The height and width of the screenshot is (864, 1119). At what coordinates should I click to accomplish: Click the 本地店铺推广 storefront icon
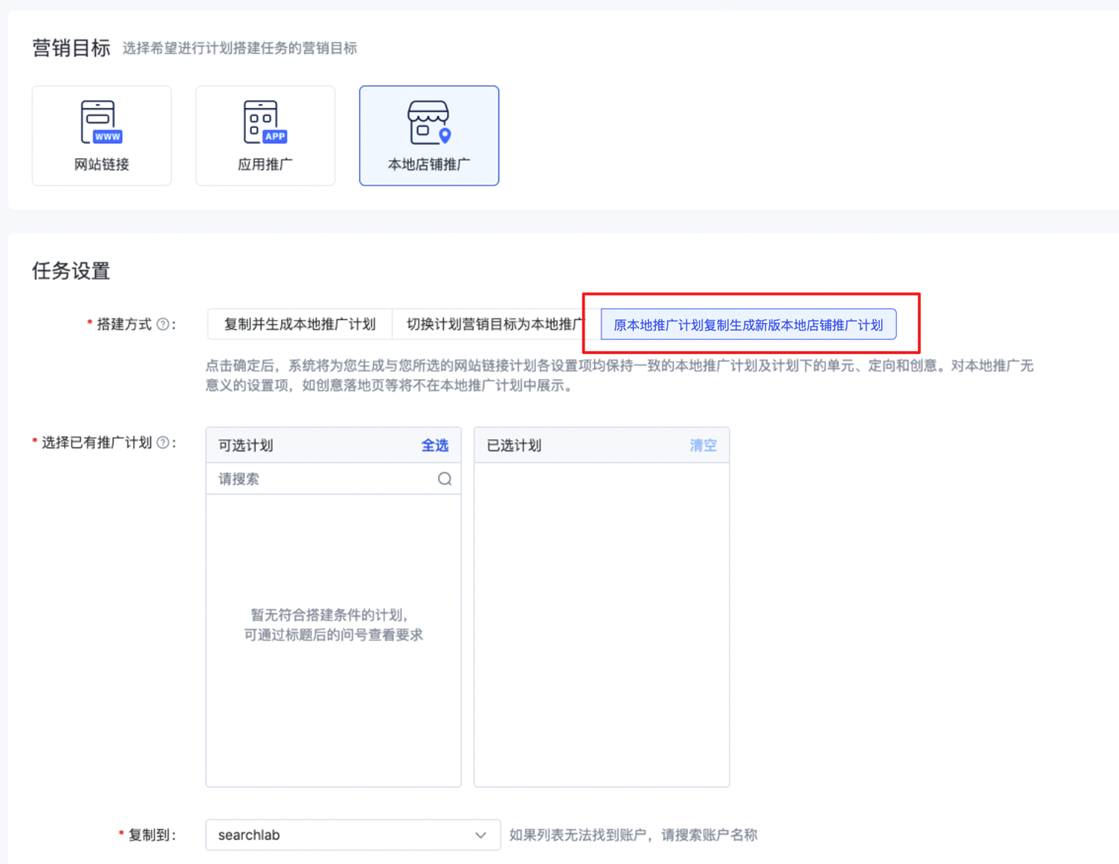point(429,123)
